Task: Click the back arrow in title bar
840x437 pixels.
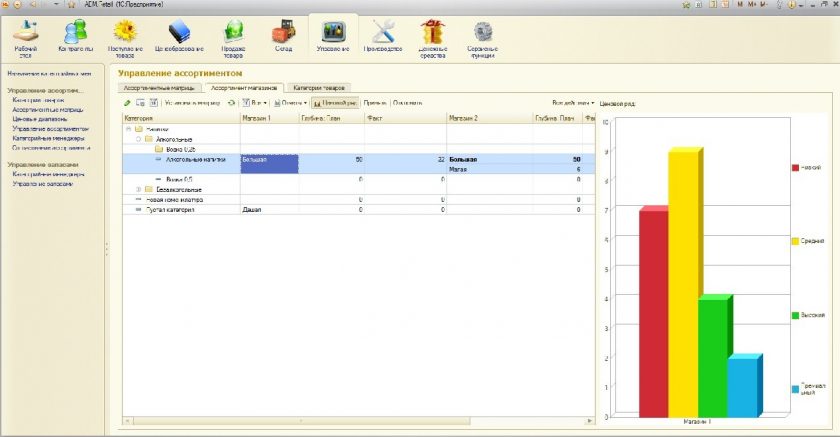Action: [32, 4]
